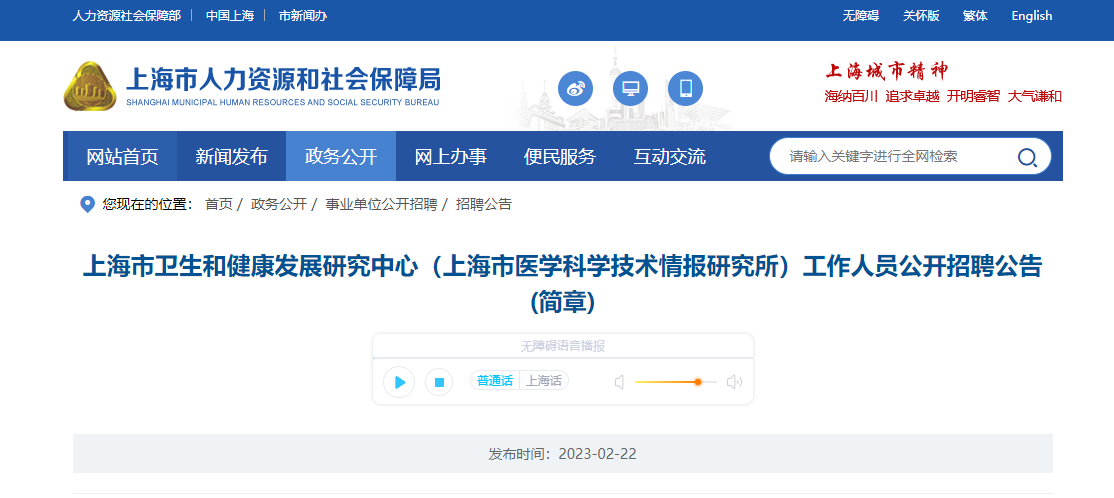Mute volume with low speaker icon
This screenshot has height=498, width=1114.
[619, 382]
